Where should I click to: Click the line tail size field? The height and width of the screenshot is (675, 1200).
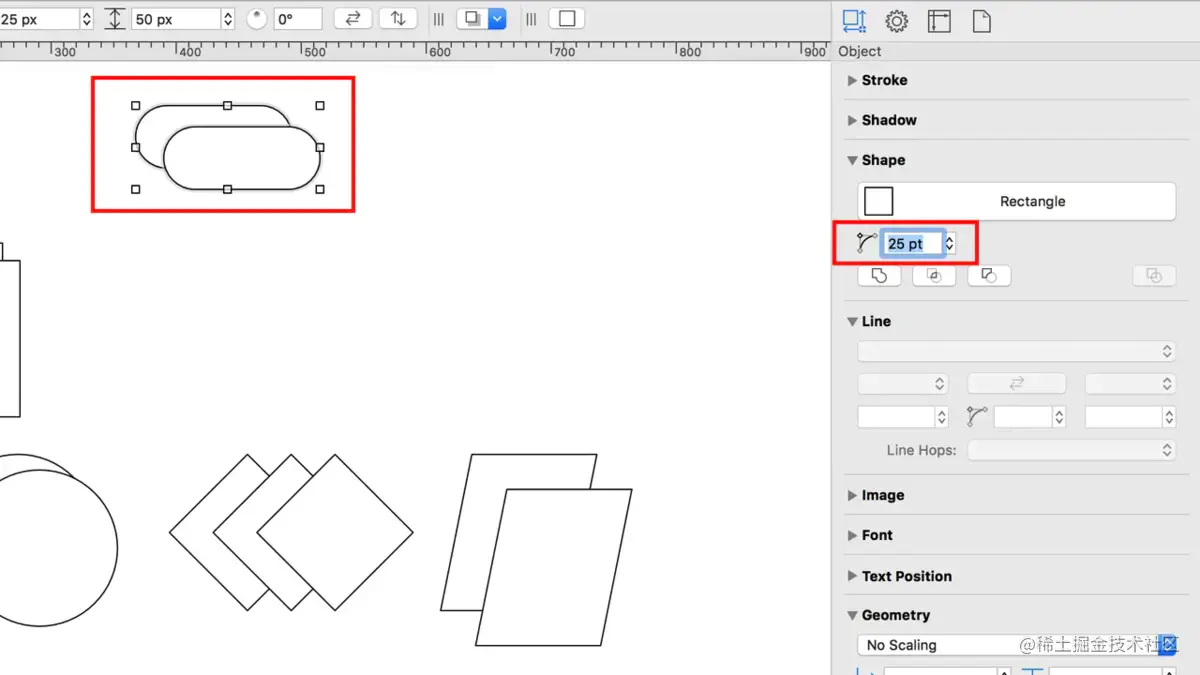tap(896, 417)
